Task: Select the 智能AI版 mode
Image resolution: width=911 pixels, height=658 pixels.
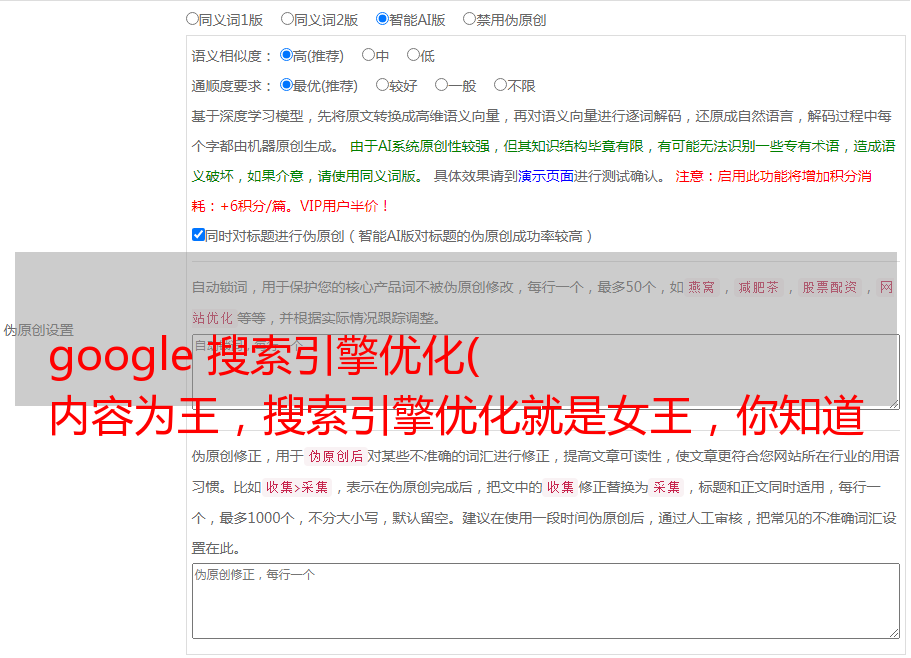Action: (x=383, y=19)
